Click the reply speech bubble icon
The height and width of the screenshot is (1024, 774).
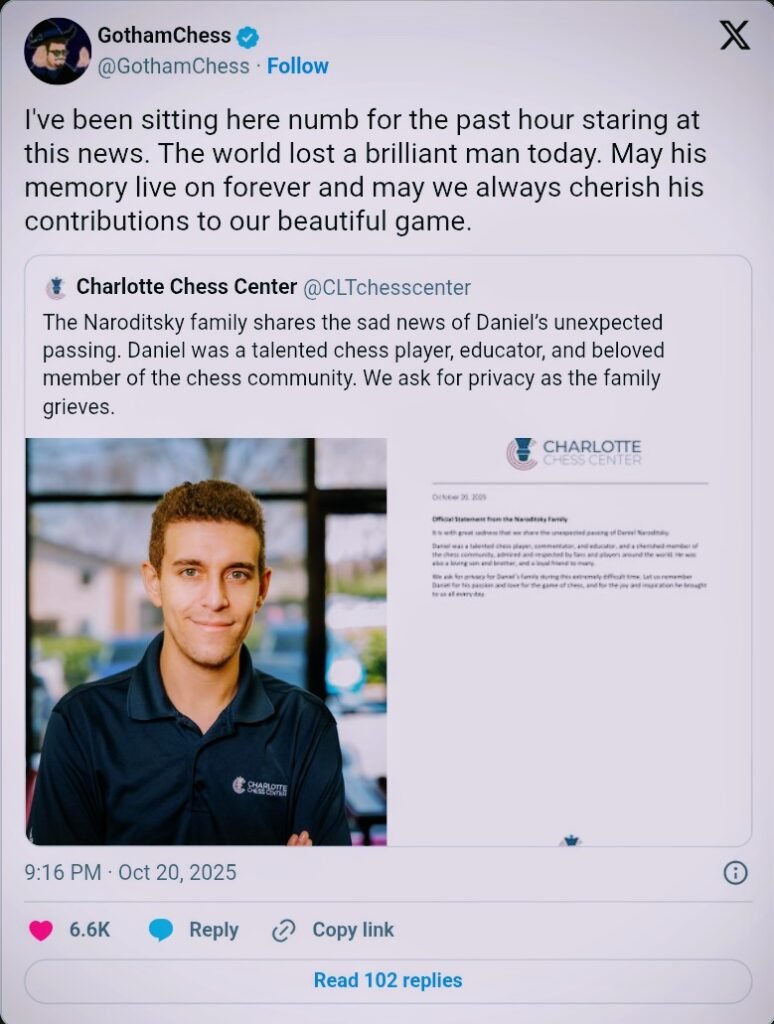click(161, 930)
